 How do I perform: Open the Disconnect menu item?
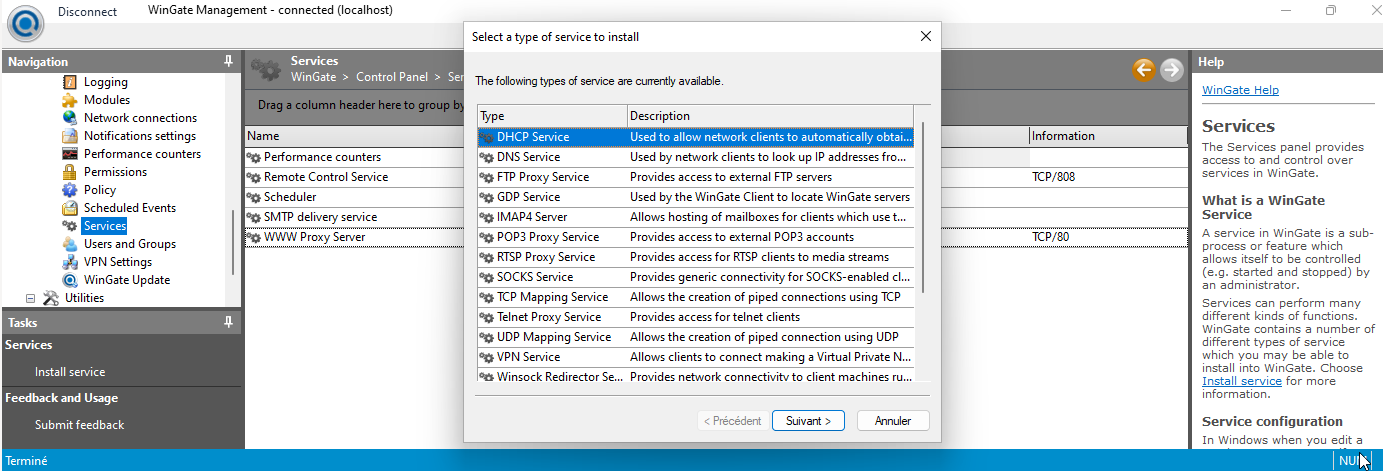click(87, 12)
